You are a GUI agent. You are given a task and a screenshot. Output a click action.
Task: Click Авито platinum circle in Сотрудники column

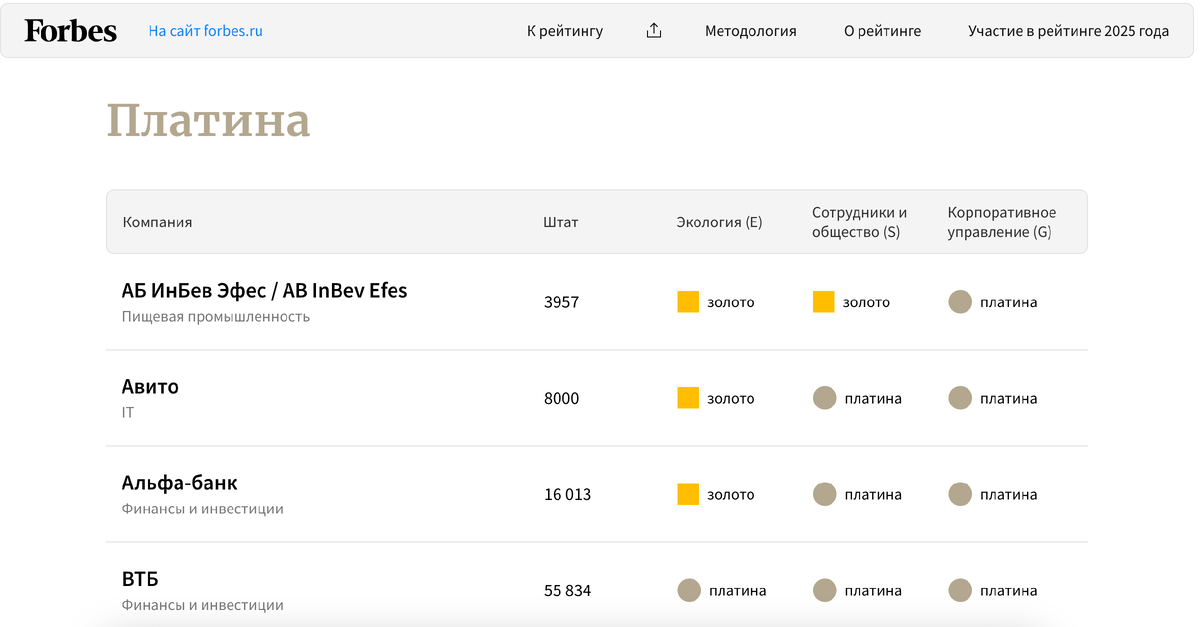click(x=824, y=398)
